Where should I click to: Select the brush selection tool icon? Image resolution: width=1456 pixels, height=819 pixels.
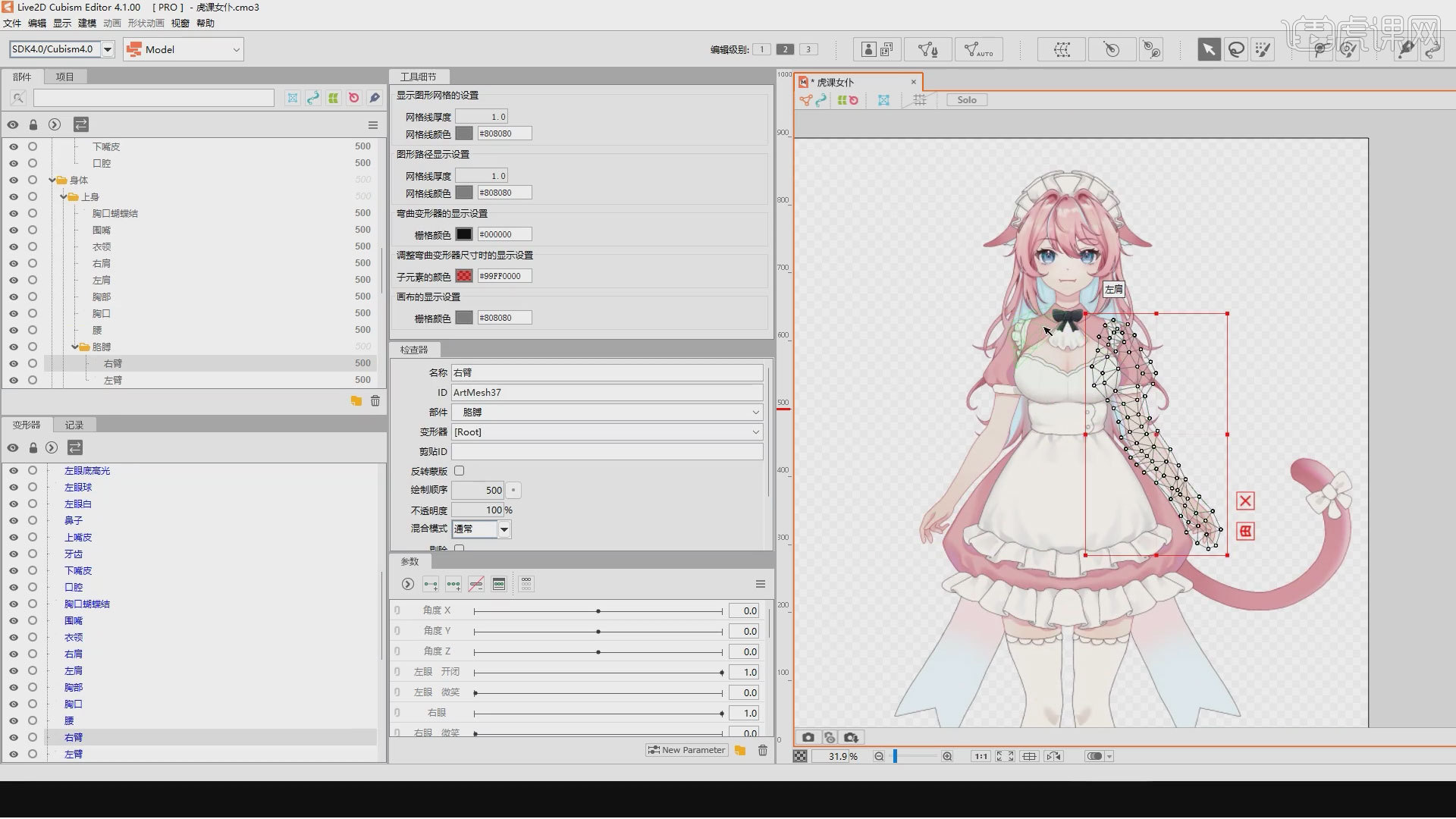click(1263, 49)
